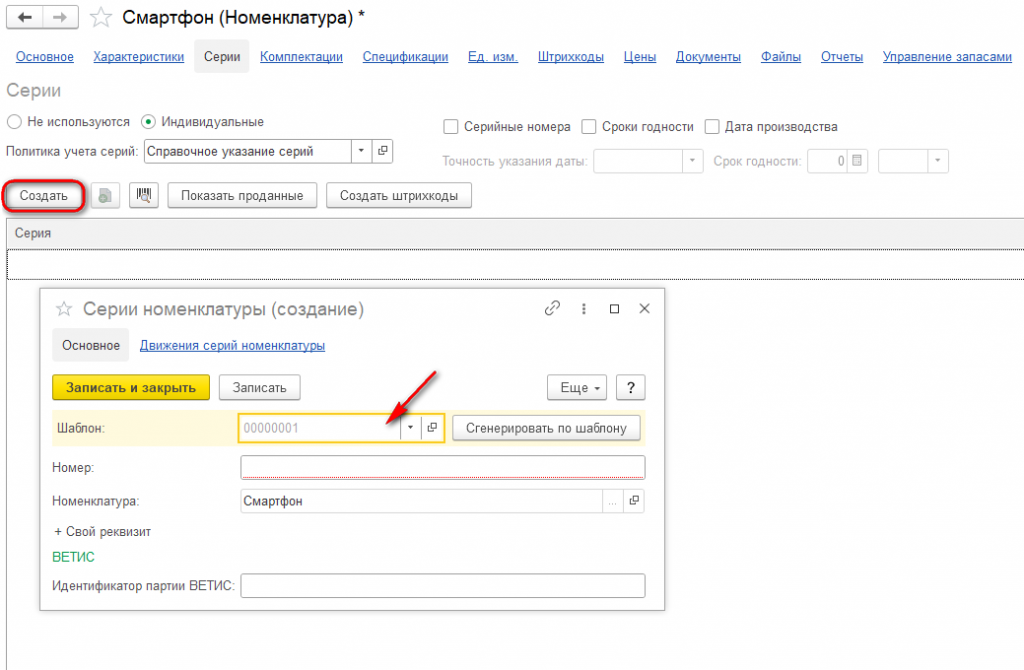Screen dimensions: 1024x670
Task: Select the Индивидуальные radio button
Action: pyautogui.click(x=148, y=122)
